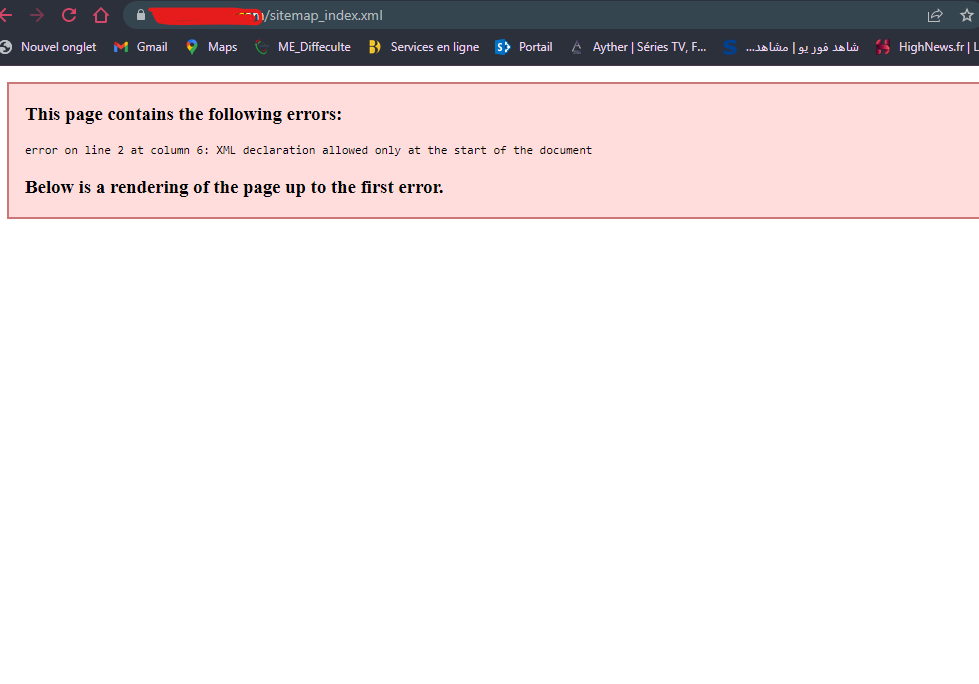This screenshot has height=684, width=979.
Task: Click 'Below is a rendering' heading
Action: pyautogui.click(x=234, y=187)
